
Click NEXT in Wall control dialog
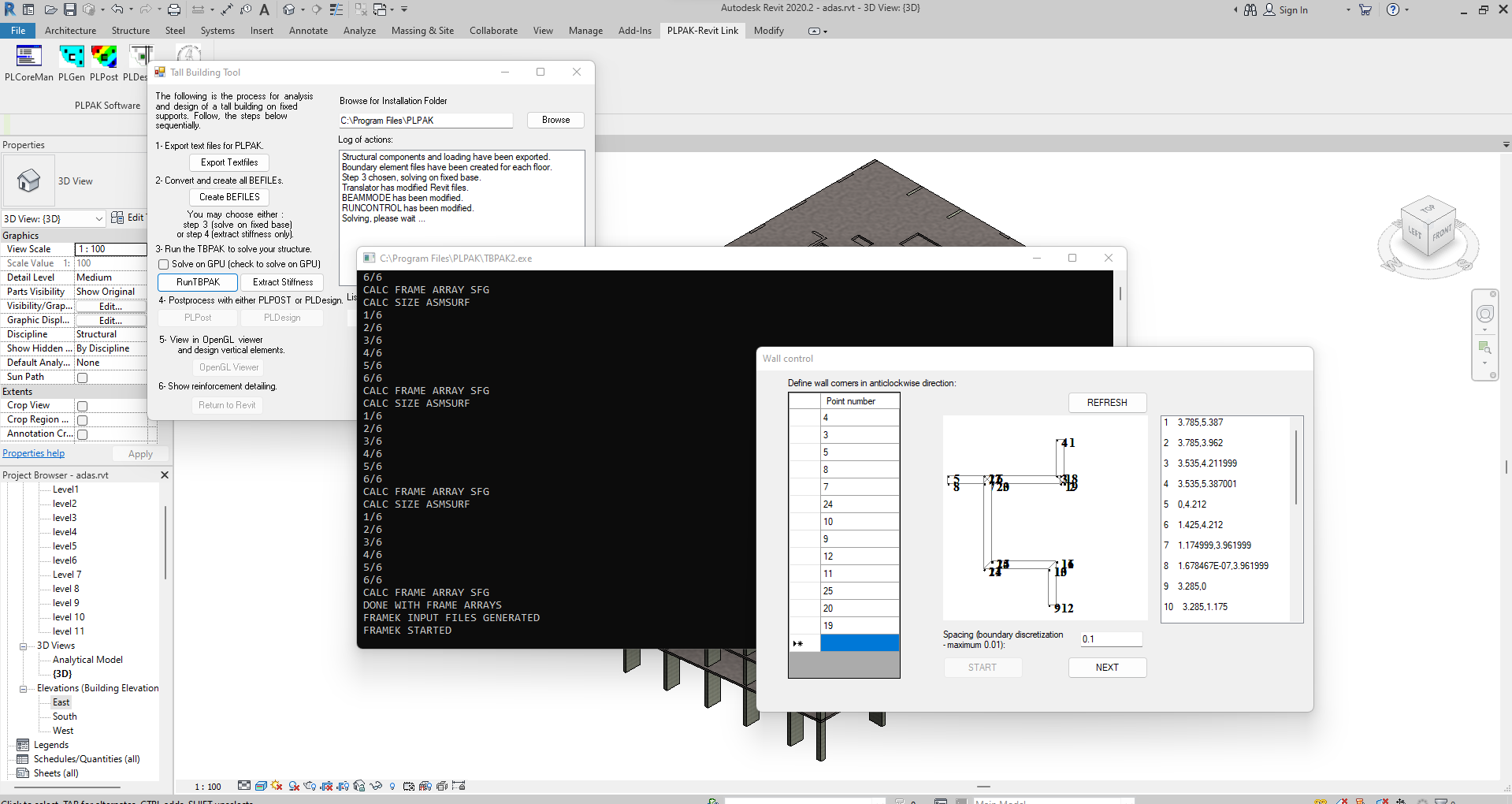pyautogui.click(x=1107, y=668)
